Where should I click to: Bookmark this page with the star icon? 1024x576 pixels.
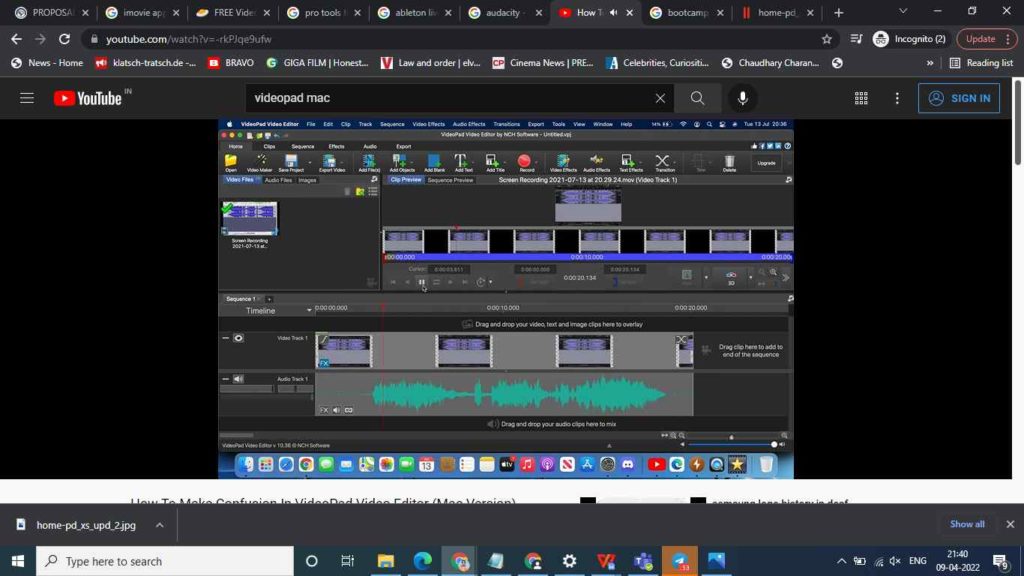(x=827, y=39)
